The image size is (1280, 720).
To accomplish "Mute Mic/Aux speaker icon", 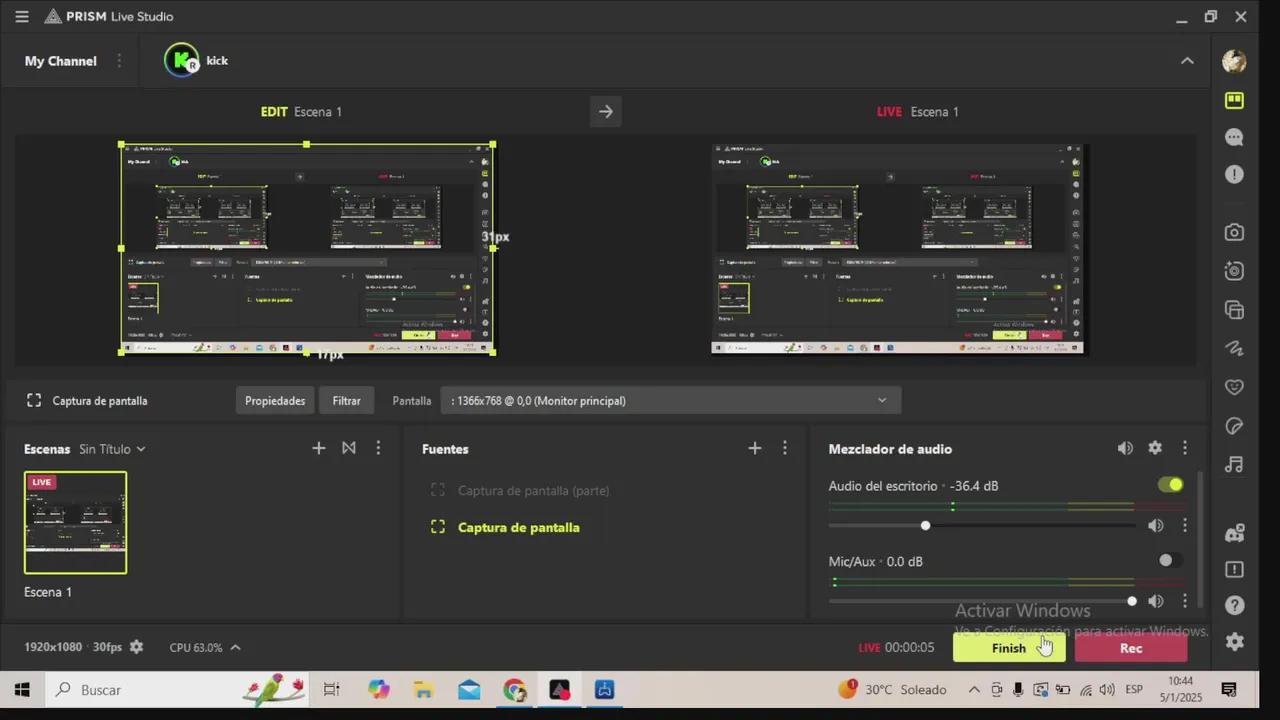I will (1155, 601).
